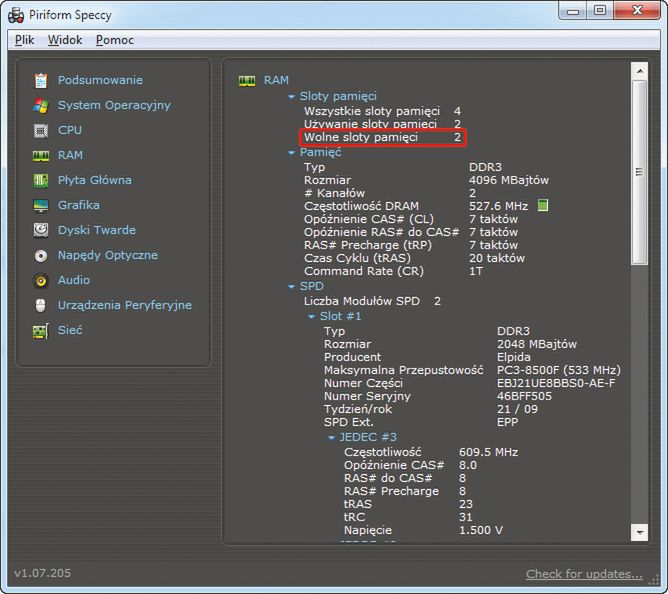The image size is (668, 594).
Task: Click the Napięcie 1.500 V value
Action: tap(481, 531)
